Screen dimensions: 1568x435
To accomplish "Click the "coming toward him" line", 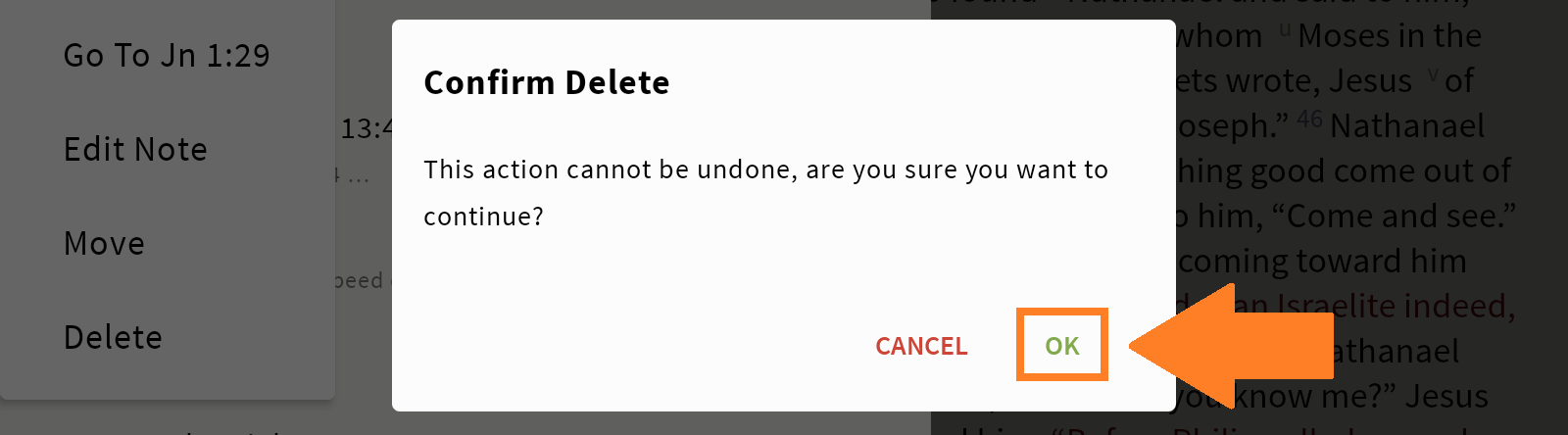I will point(1323,262).
